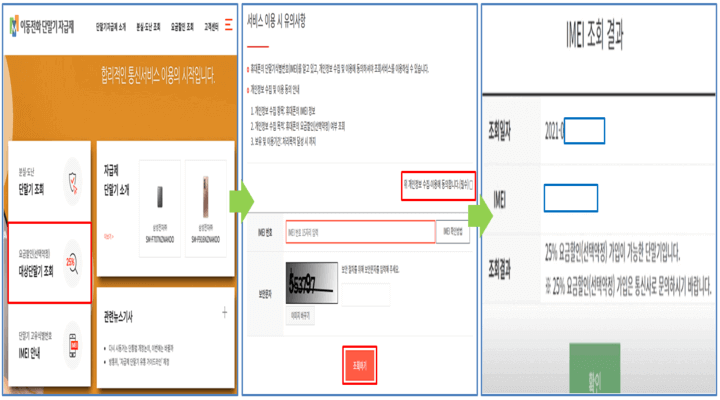This screenshot has width=720, height=400.
Task: Expand 관련뉴스기사 with the plus icon
Action: tap(225, 313)
